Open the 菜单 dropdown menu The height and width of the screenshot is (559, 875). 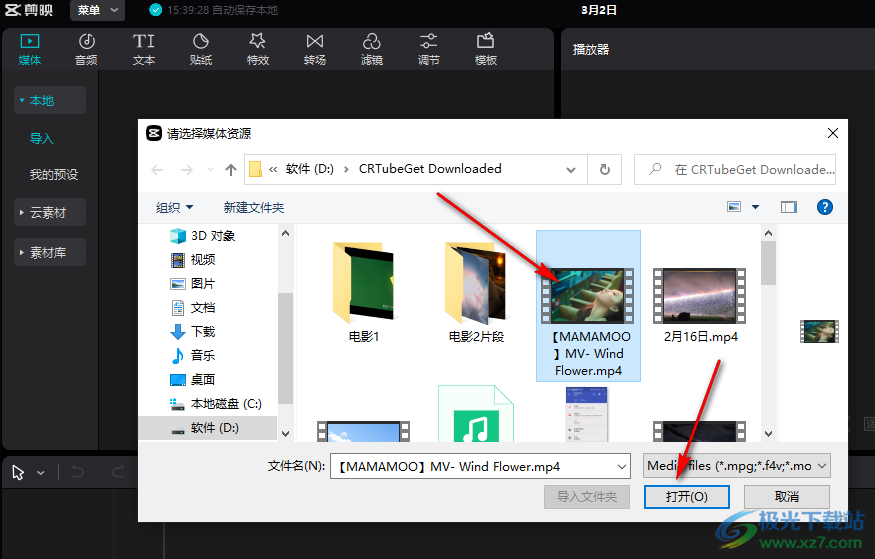(x=98, y=10)
